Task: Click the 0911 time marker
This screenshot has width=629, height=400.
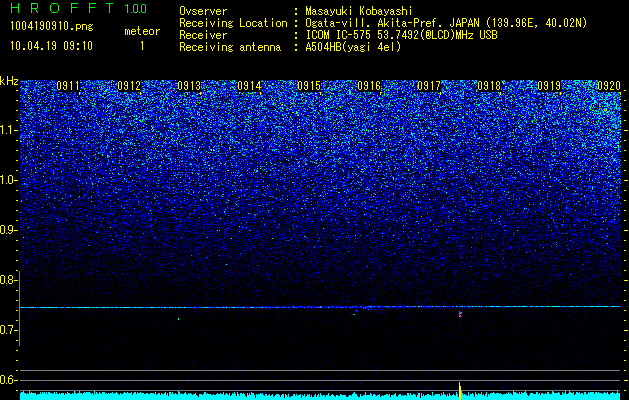Action: pyautogui.click(x=68, y=86)
